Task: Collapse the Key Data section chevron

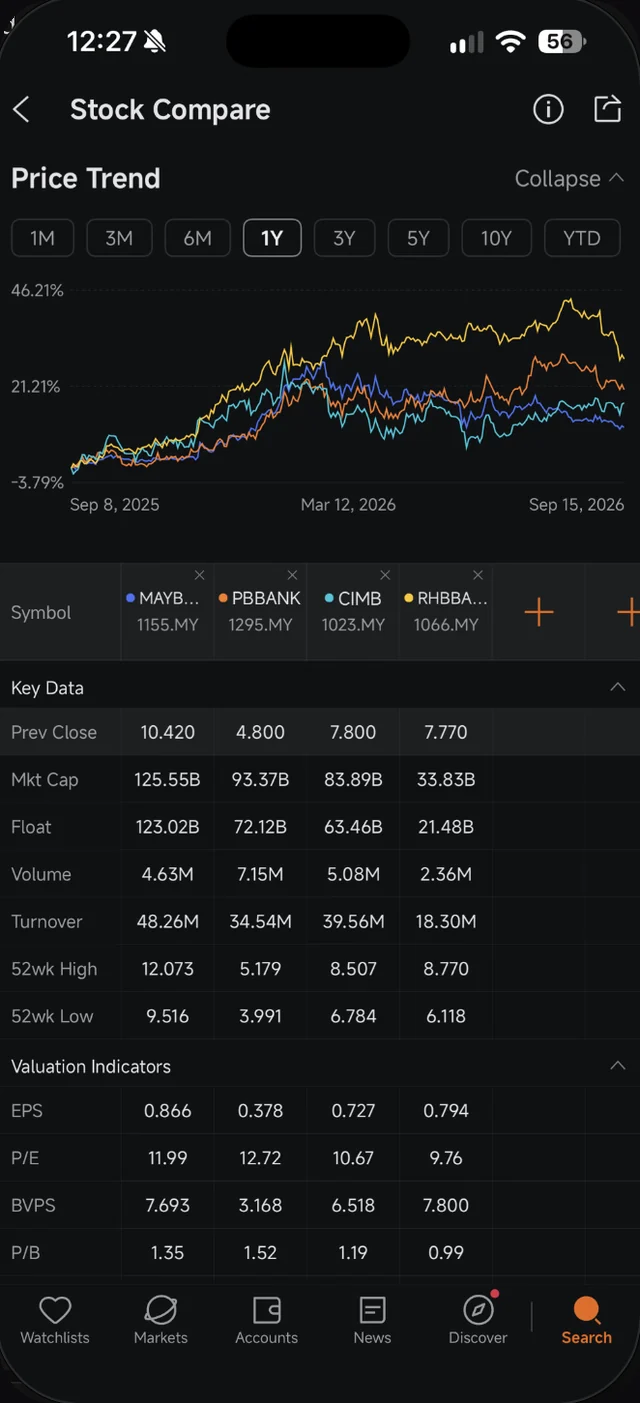Action: pyautogui.click(x=618, y=687)
